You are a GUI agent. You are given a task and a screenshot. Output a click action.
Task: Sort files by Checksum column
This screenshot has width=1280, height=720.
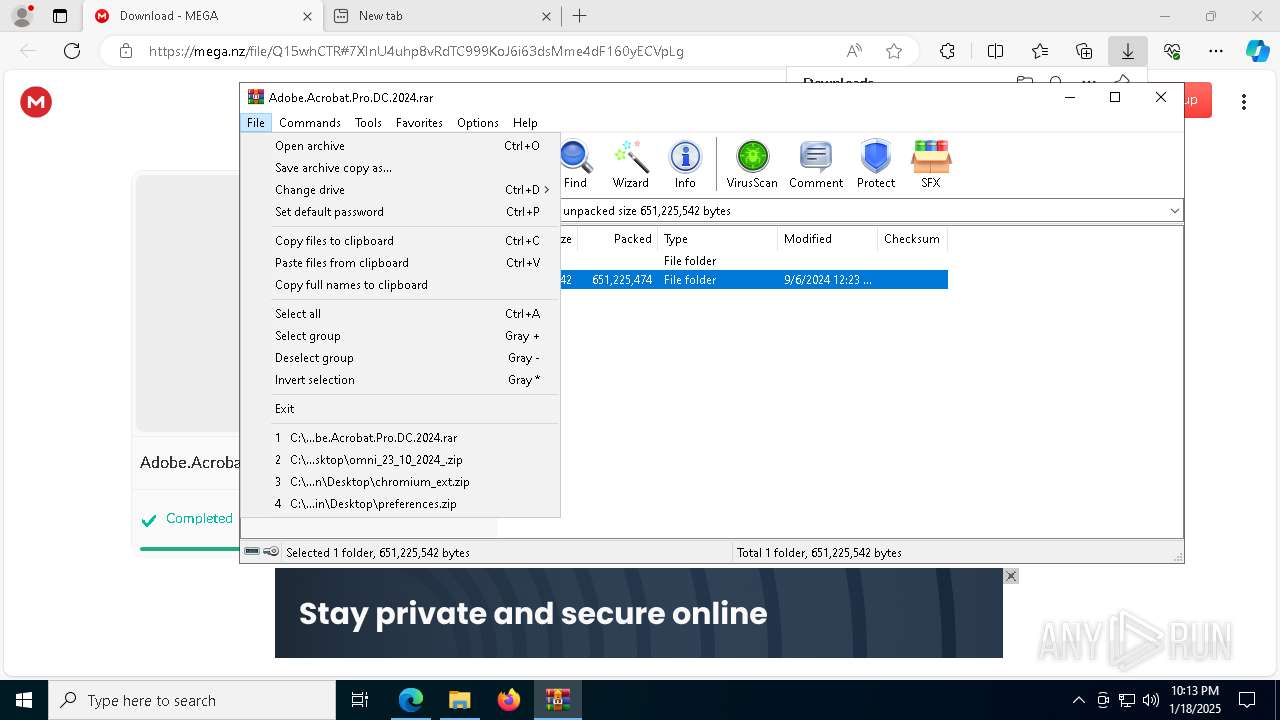tap(912, 239)
